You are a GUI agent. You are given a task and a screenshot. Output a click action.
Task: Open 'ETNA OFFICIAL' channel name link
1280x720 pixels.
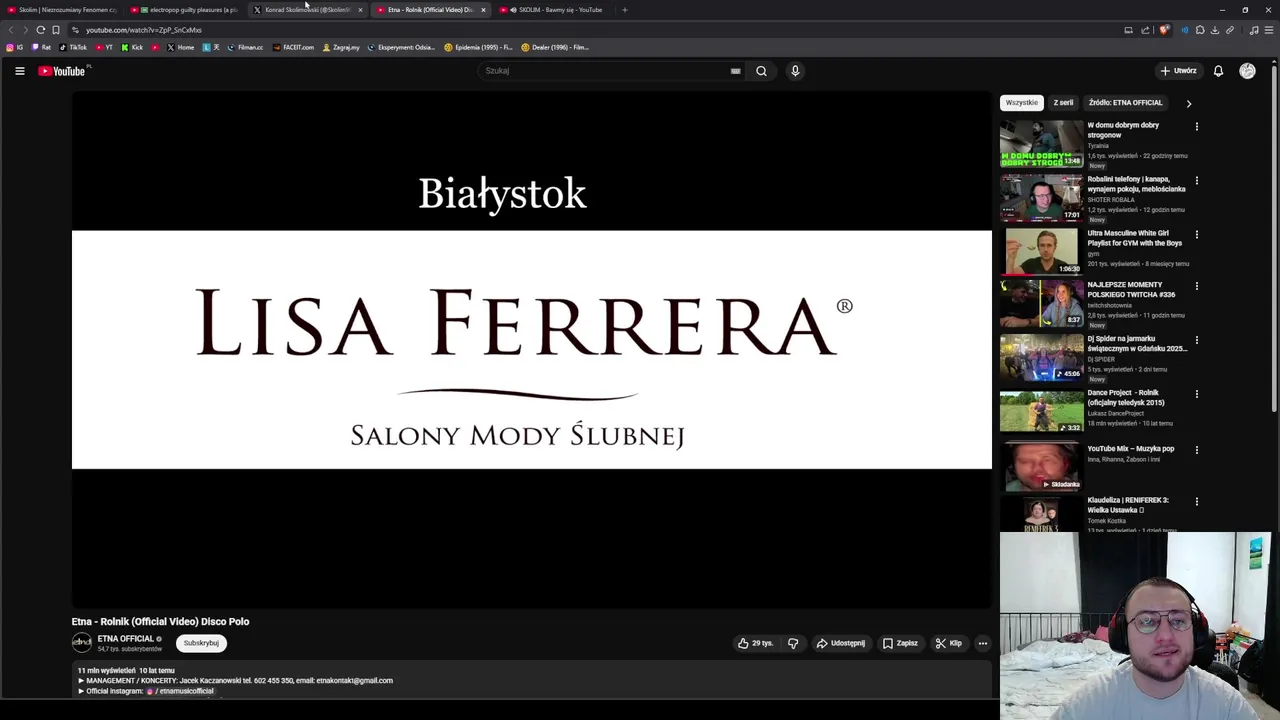tap(125, 639)
